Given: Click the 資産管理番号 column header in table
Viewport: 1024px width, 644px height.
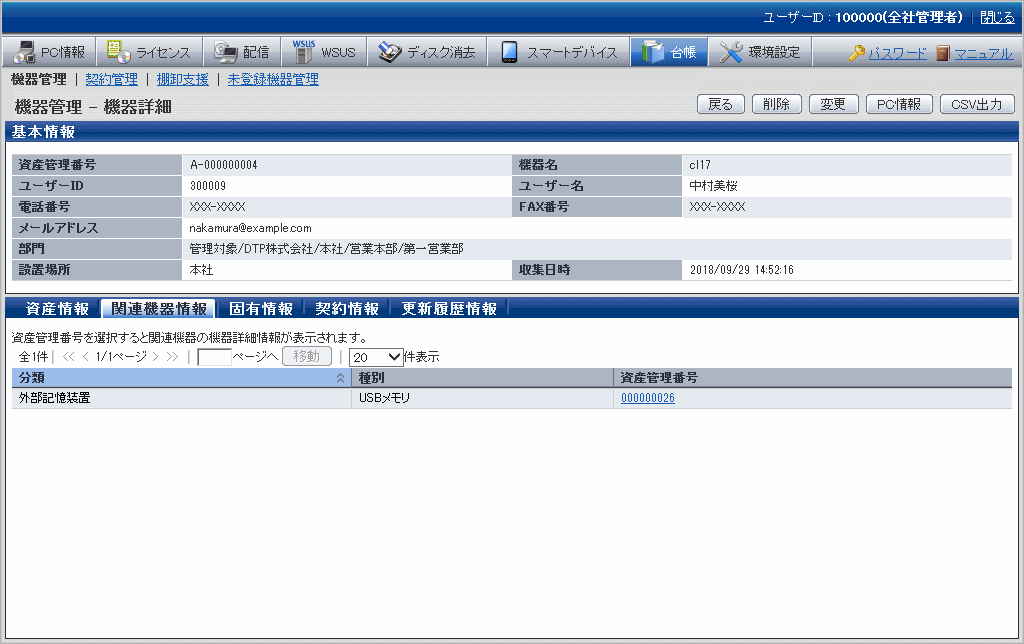Looking at the screenshot, I should click(812, 378).
